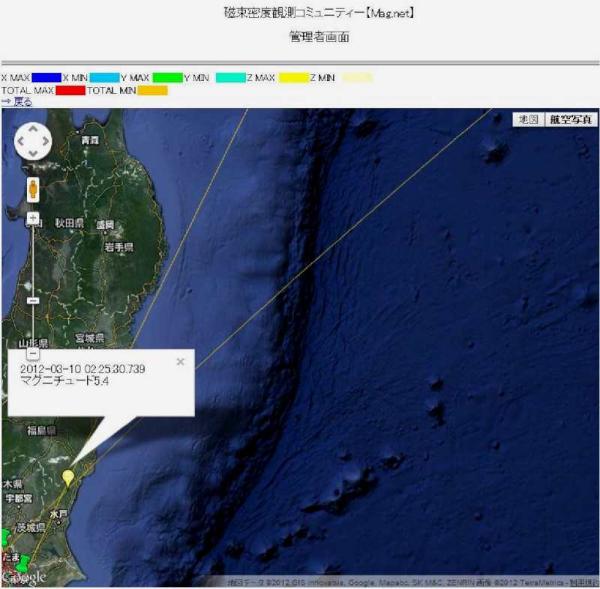Click the map copyright notice text
This screenshot has height=589, width=600.
coord(411,583)
